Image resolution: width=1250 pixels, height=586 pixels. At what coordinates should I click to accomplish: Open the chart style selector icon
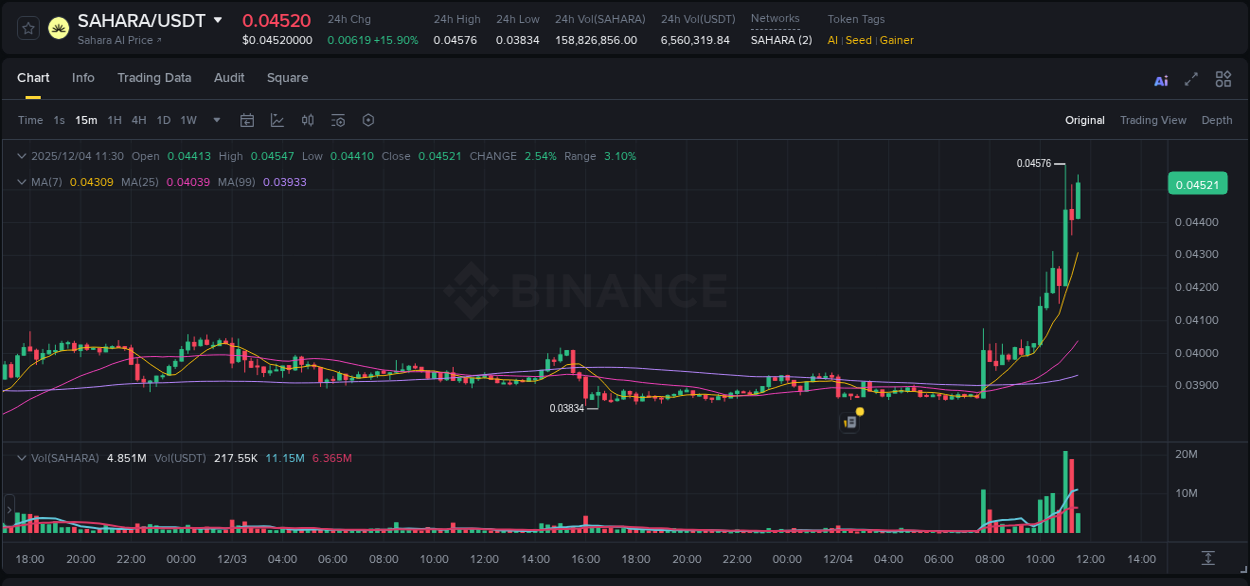[x=277, y=120]
